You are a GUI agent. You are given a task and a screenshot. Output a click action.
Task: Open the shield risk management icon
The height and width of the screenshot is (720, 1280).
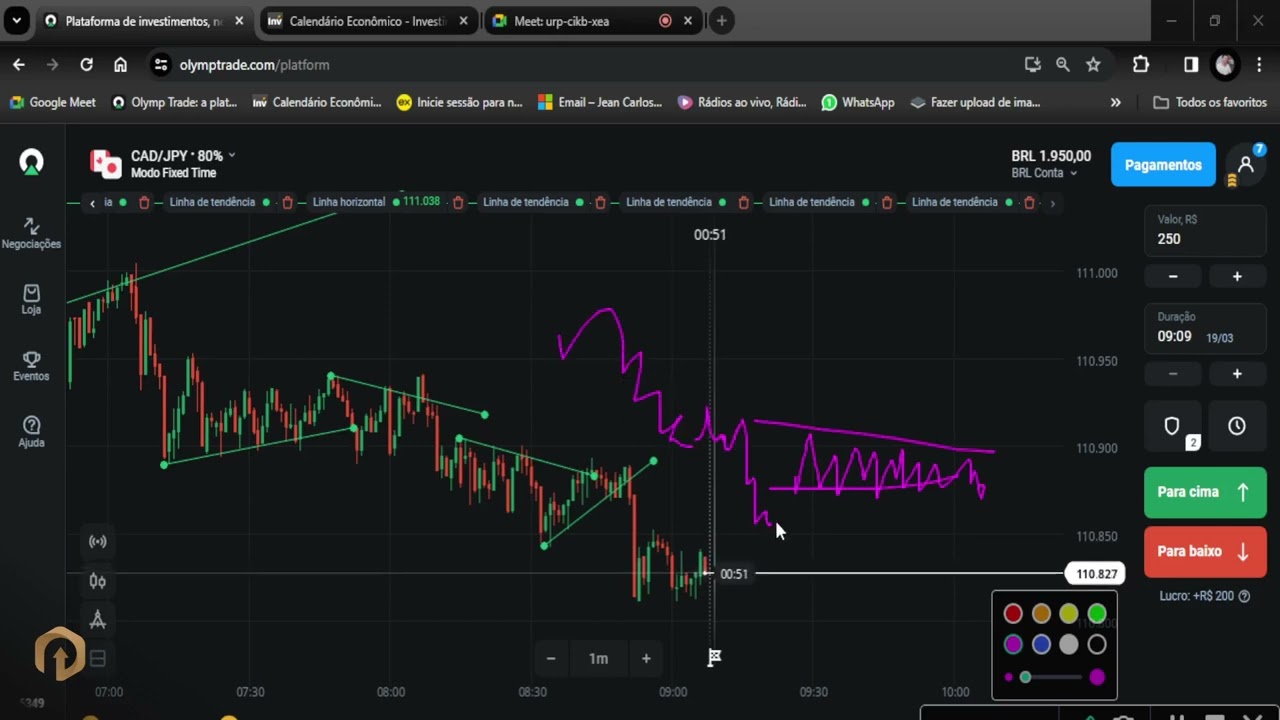click(1173, 426)
